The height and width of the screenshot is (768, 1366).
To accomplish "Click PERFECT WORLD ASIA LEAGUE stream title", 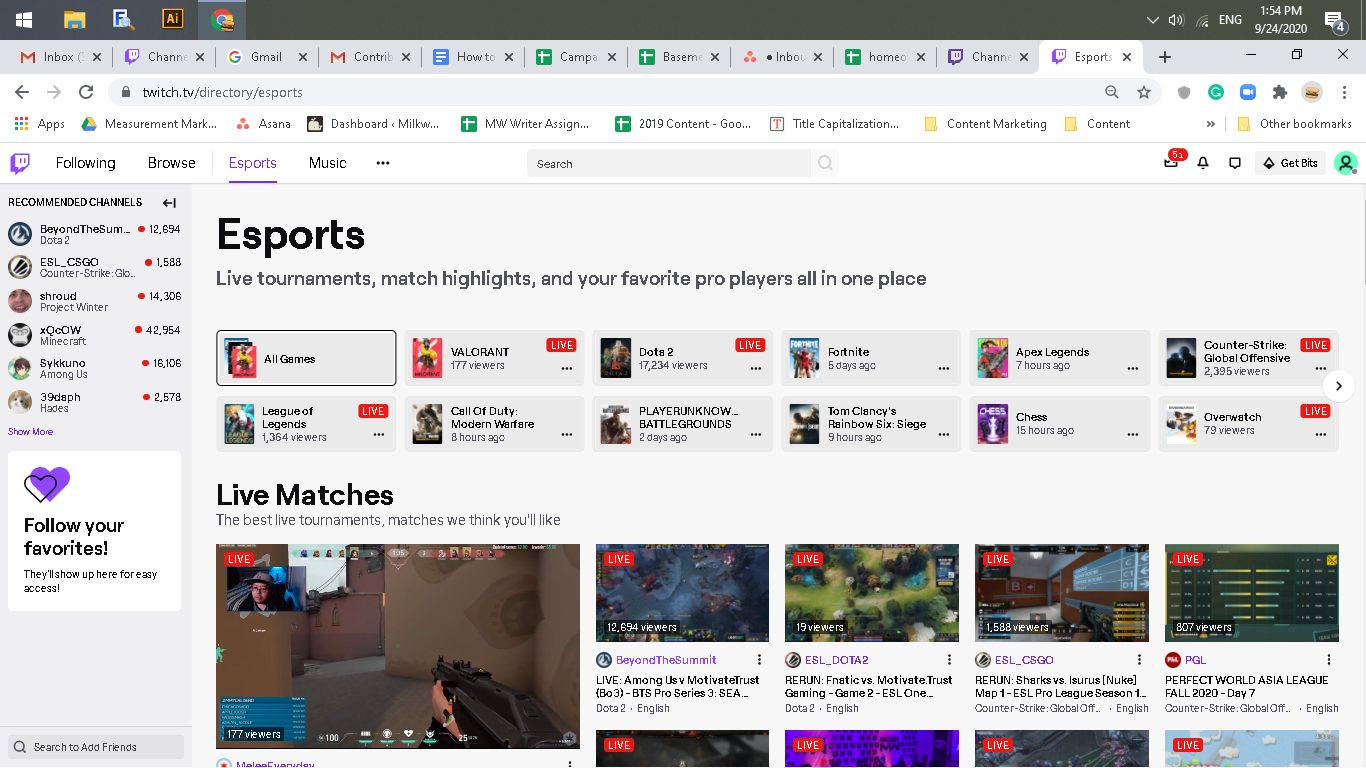I will coord(1247,686).
